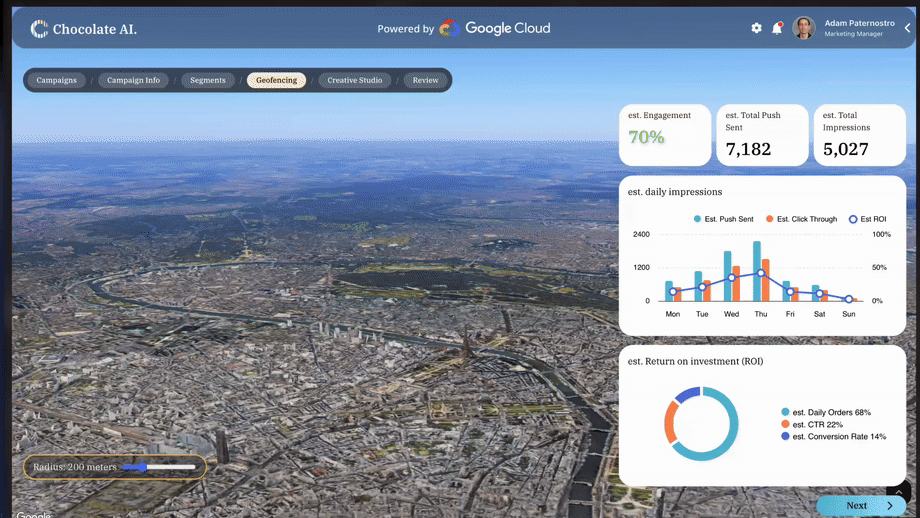
Task: Click the Adam Paternostro name
Action: pos(860,23)
